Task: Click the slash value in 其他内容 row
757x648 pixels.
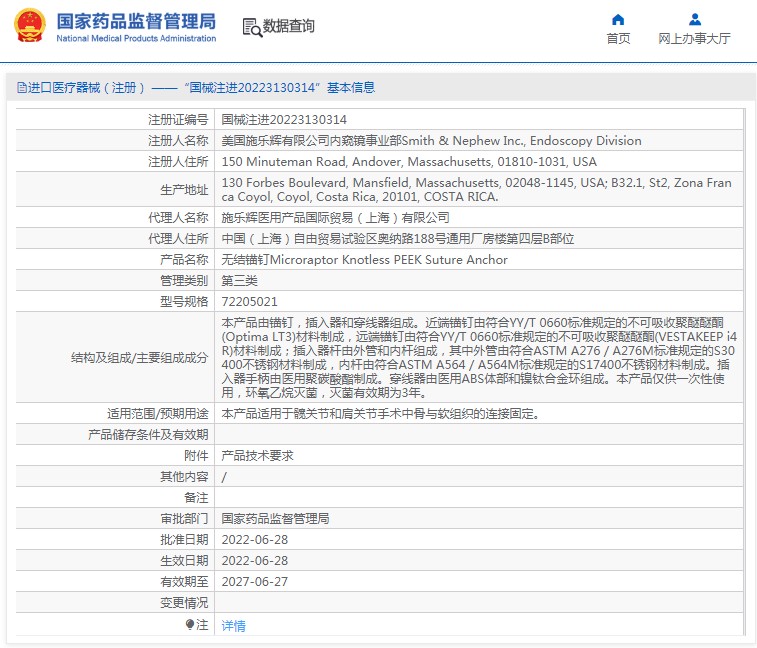Action: [224, 477]
